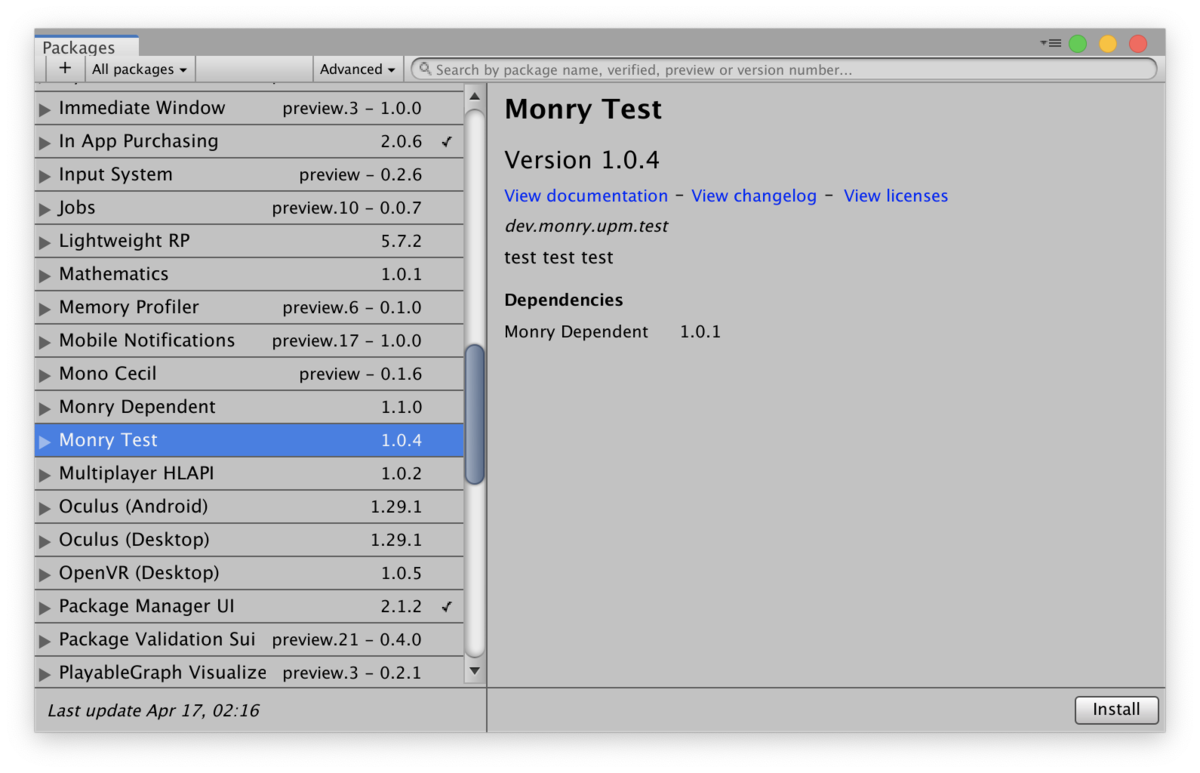Select Package Manager UI package
This screenshot has width=1200, height=773.
[249, 606]
